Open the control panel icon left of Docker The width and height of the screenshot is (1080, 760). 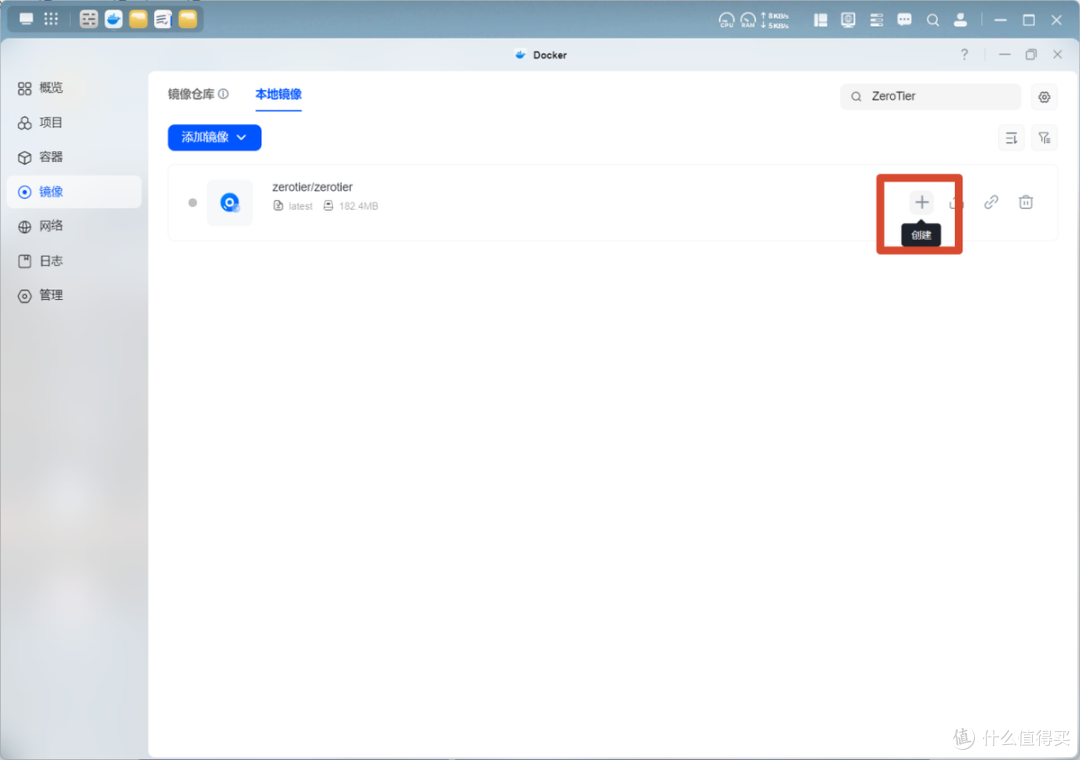(89, 19)
